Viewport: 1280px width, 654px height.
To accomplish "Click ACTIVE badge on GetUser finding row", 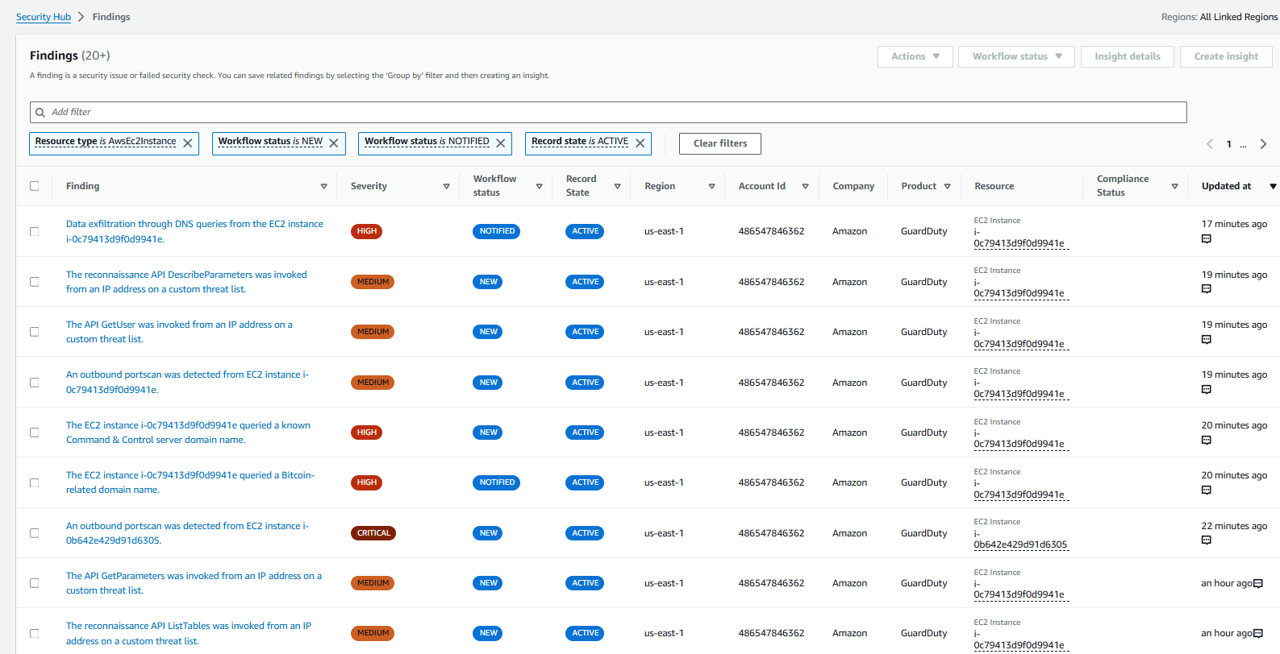I will [x=585, y=332].
